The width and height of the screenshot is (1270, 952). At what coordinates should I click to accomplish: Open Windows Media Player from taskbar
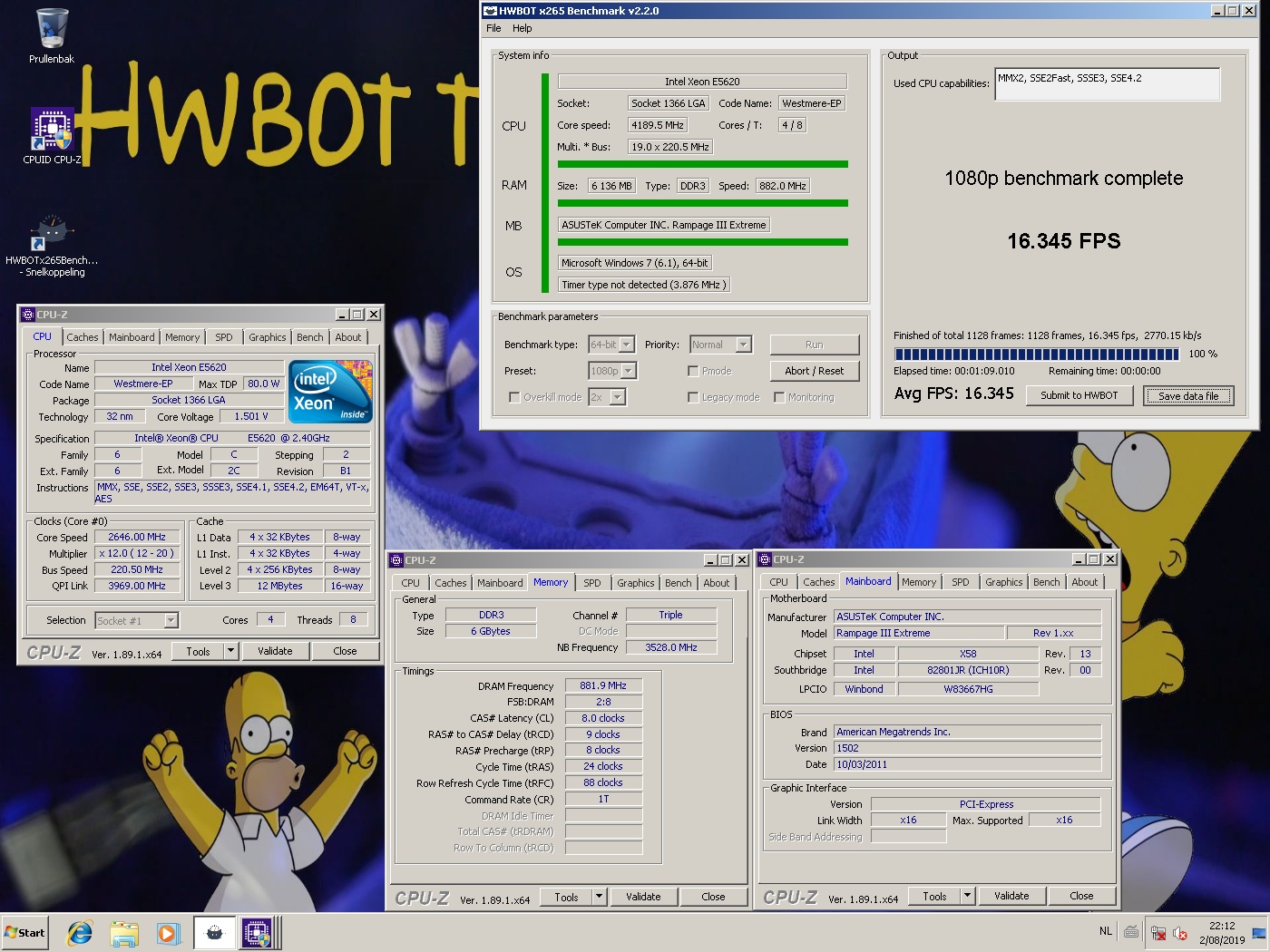(x=168, y=932)
